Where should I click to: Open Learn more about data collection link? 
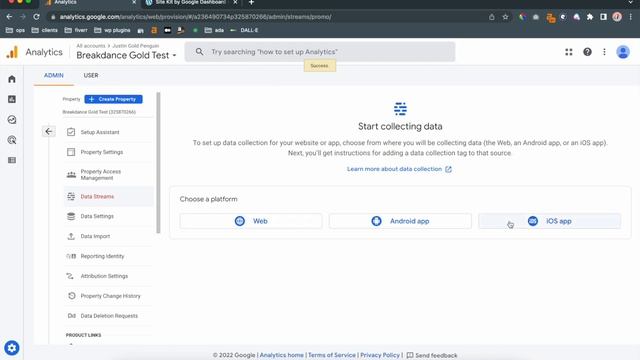399,169
